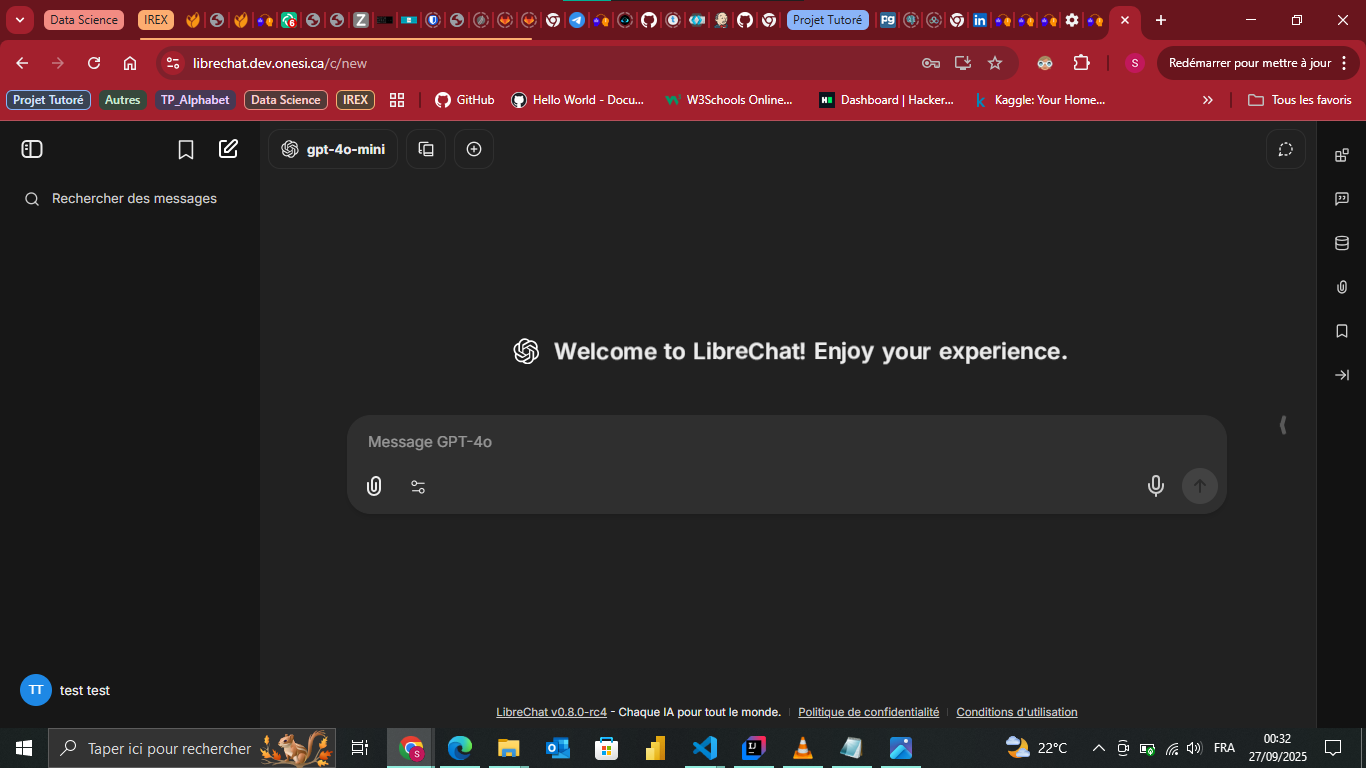
Task: Click the Message GPT-4o input field
Action: point(786,442)
